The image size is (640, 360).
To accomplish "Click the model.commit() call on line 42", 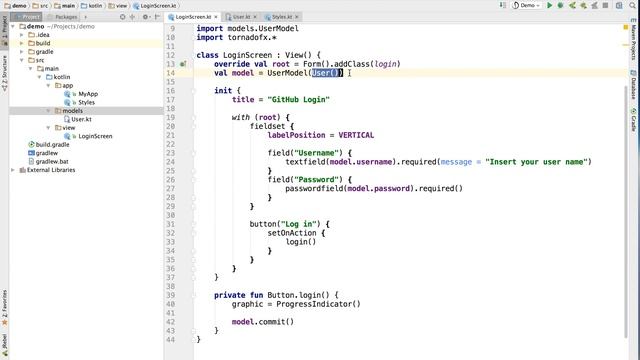I will click(263, 322).
